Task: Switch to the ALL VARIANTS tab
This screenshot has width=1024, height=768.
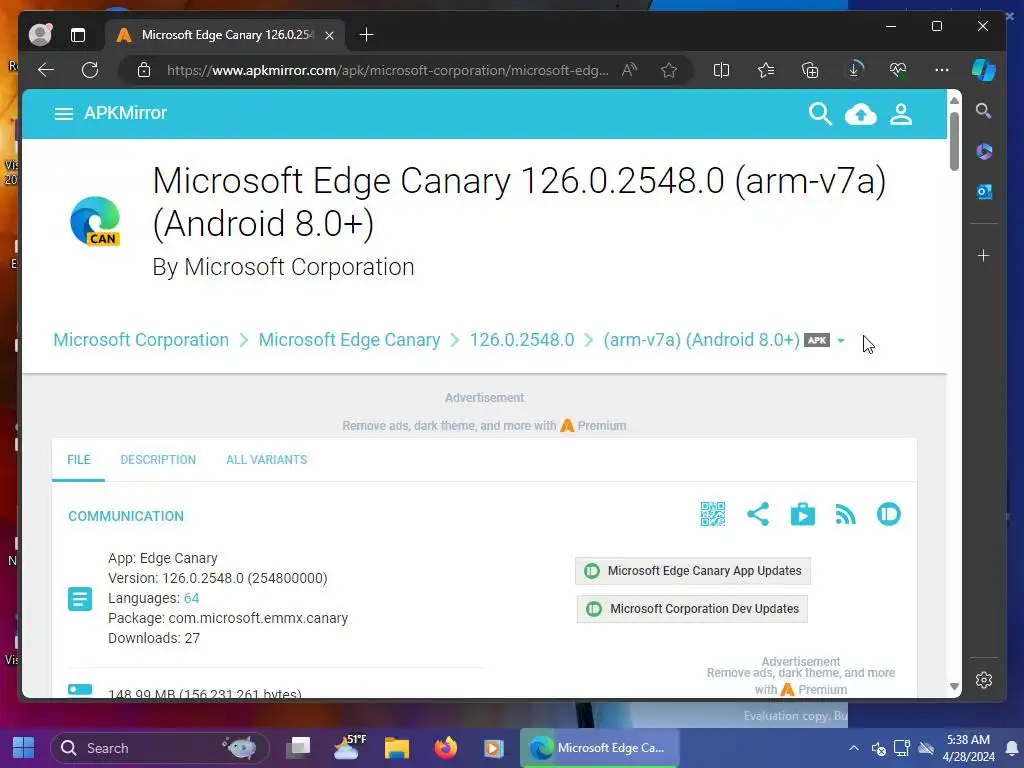Action: point(266,460)
